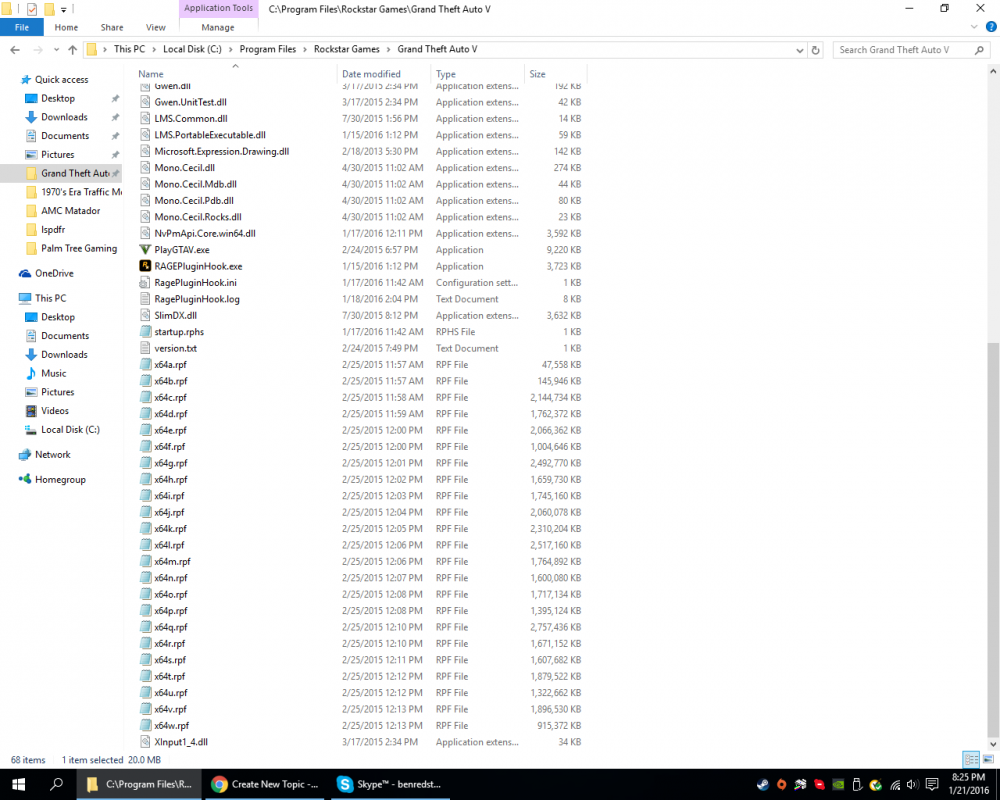Screen dimensions: 1000x800
Task: Open Properties from the Quick Access toolbar
Action: [x=30, y=9]
